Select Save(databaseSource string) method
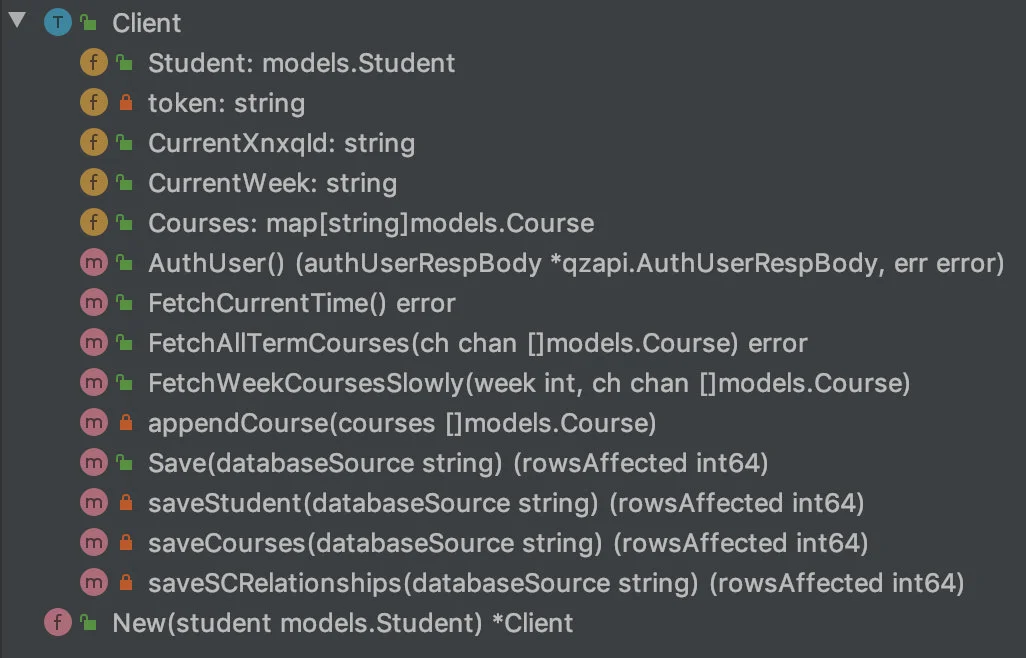 click(x=458, y=463)
